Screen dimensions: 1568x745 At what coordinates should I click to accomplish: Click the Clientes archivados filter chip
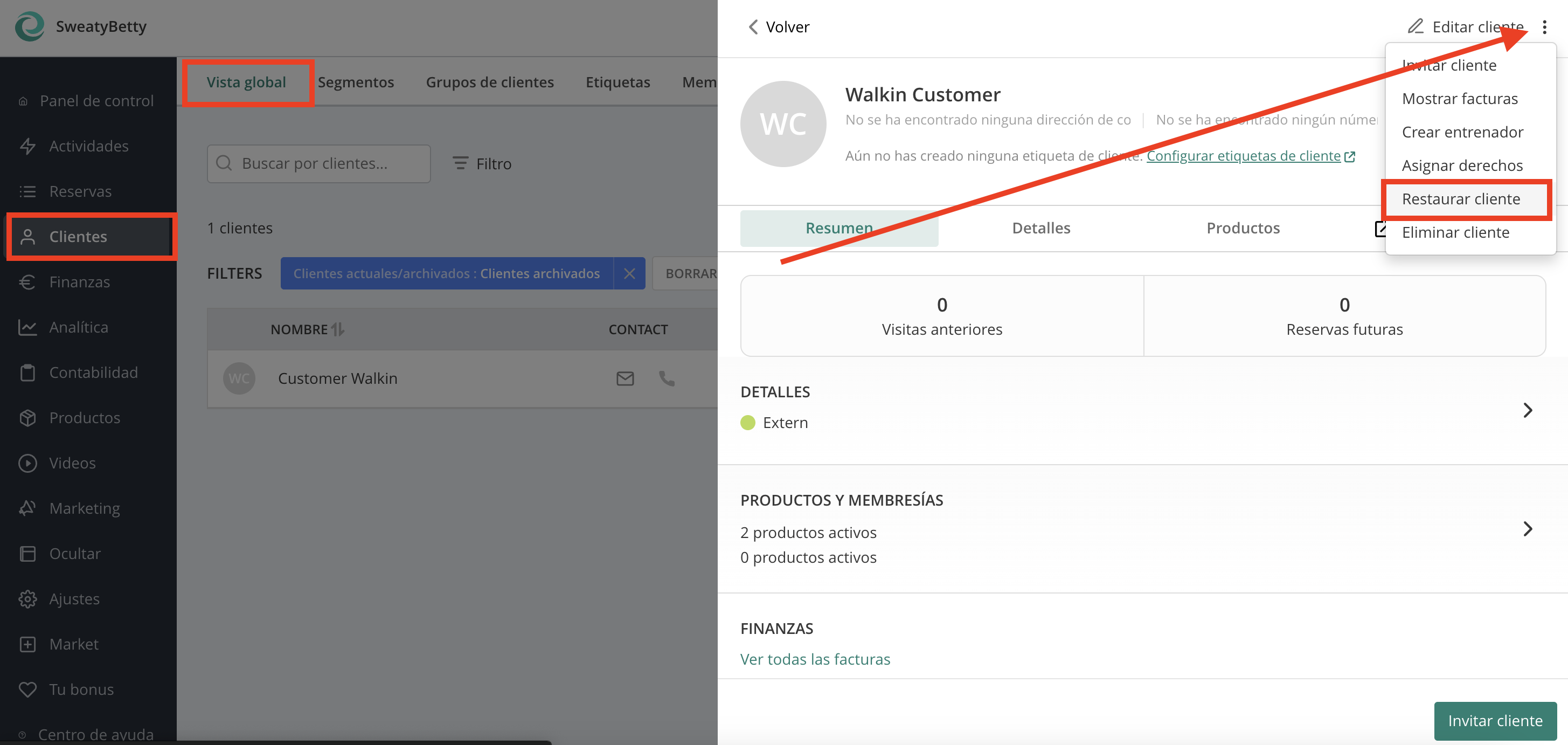tap(447, 273)
